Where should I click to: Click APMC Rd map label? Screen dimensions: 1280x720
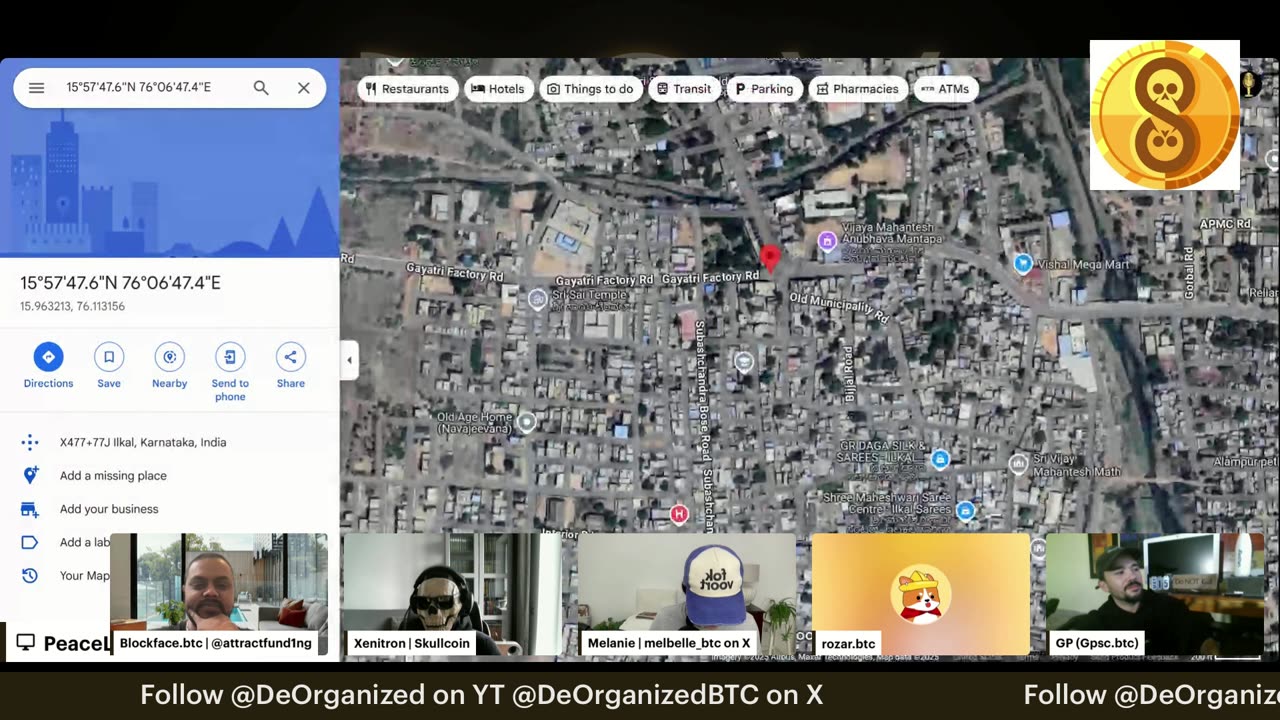[x=1225, y=224]
